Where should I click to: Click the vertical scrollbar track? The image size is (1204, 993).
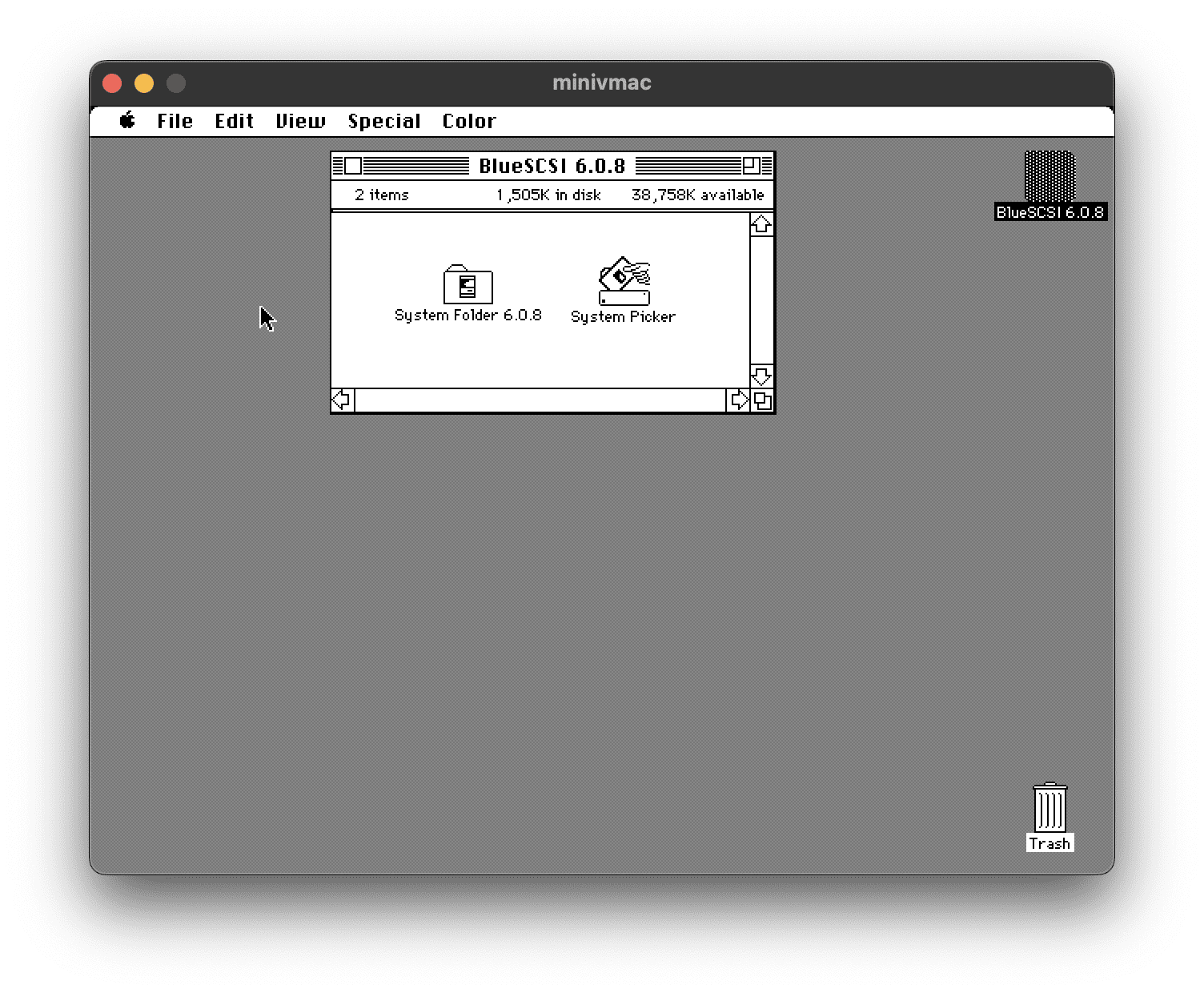click(761, 300)
